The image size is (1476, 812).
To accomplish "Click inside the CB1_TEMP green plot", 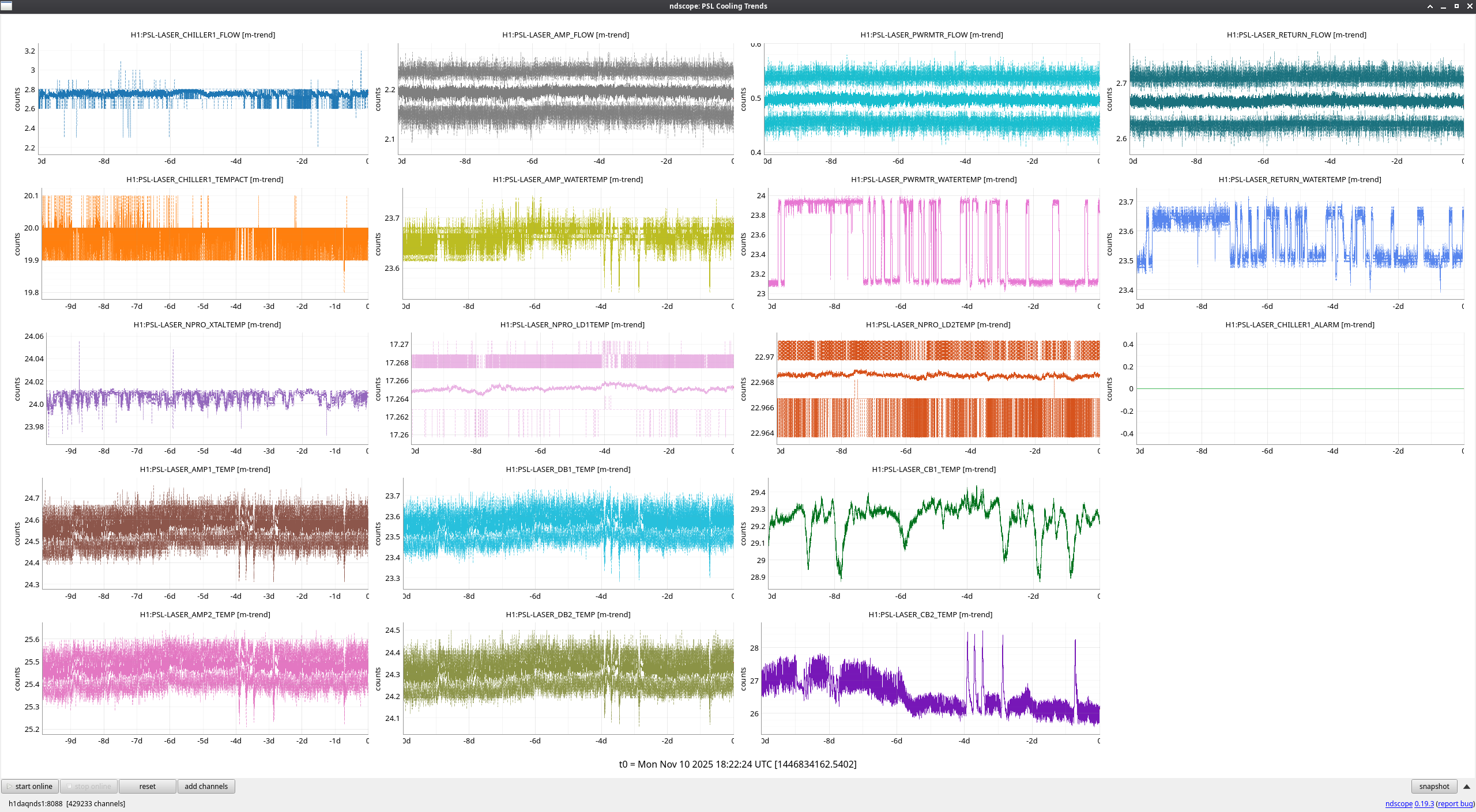I will pyautogui.click(x=934, y=533).
